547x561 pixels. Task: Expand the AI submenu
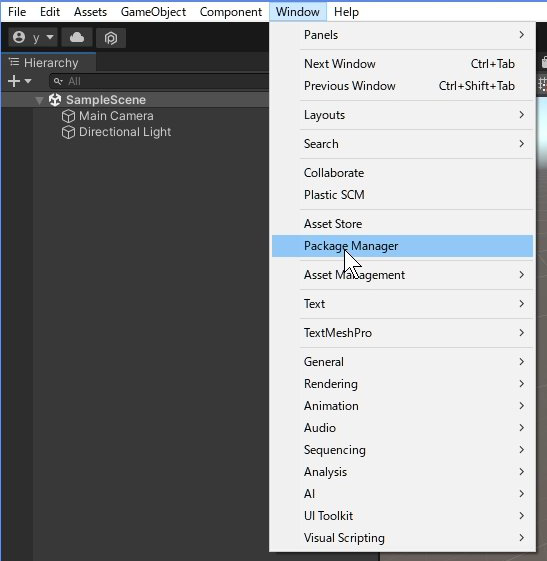point(402,494)
